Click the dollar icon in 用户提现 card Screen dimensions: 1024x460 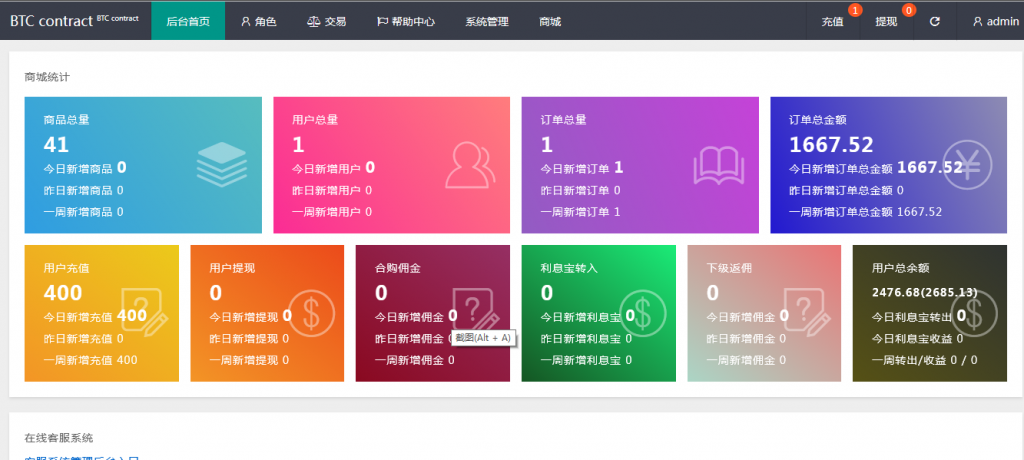(310, 312)
